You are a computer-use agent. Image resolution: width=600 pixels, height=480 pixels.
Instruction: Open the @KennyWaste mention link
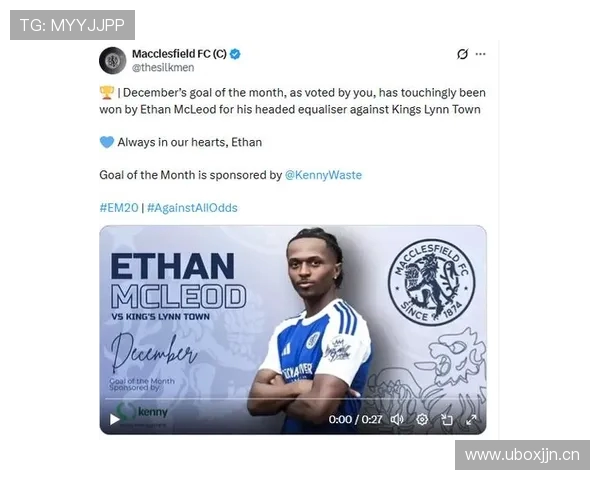(323, 175)
